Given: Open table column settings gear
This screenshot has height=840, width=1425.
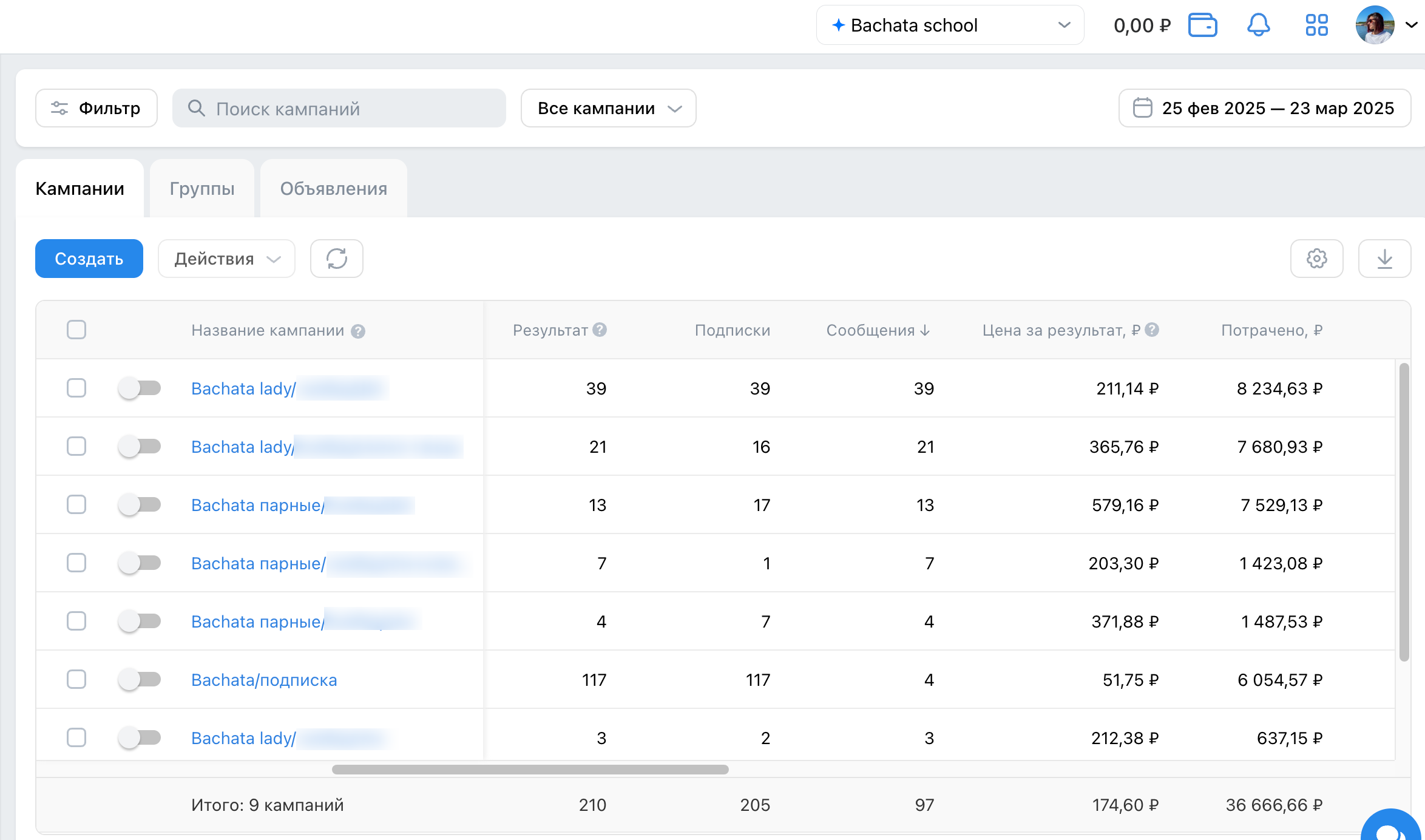Looking at the screenshot, I should coord(1316,259).
